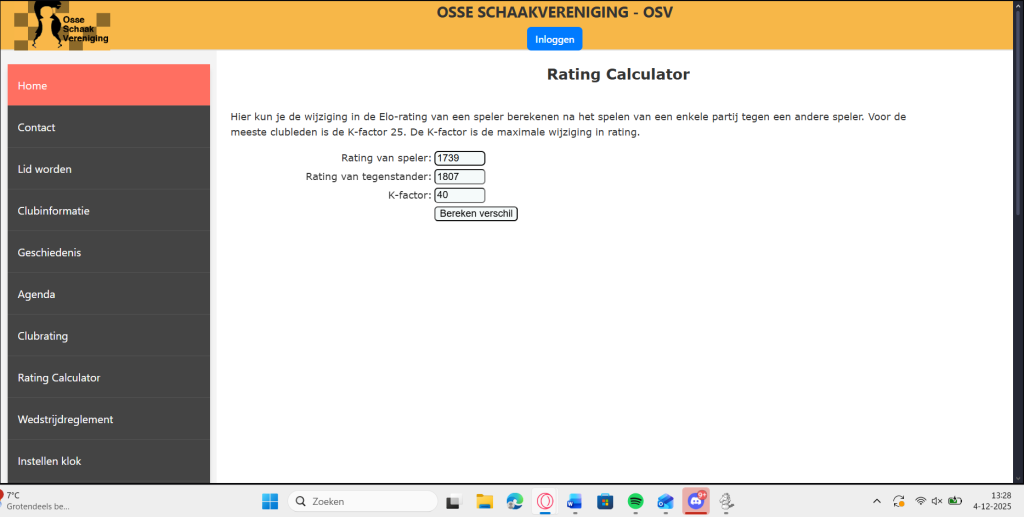The image size is (1024, 517).
Task: Click the Bereken verschil button
Action: point(476,214)
